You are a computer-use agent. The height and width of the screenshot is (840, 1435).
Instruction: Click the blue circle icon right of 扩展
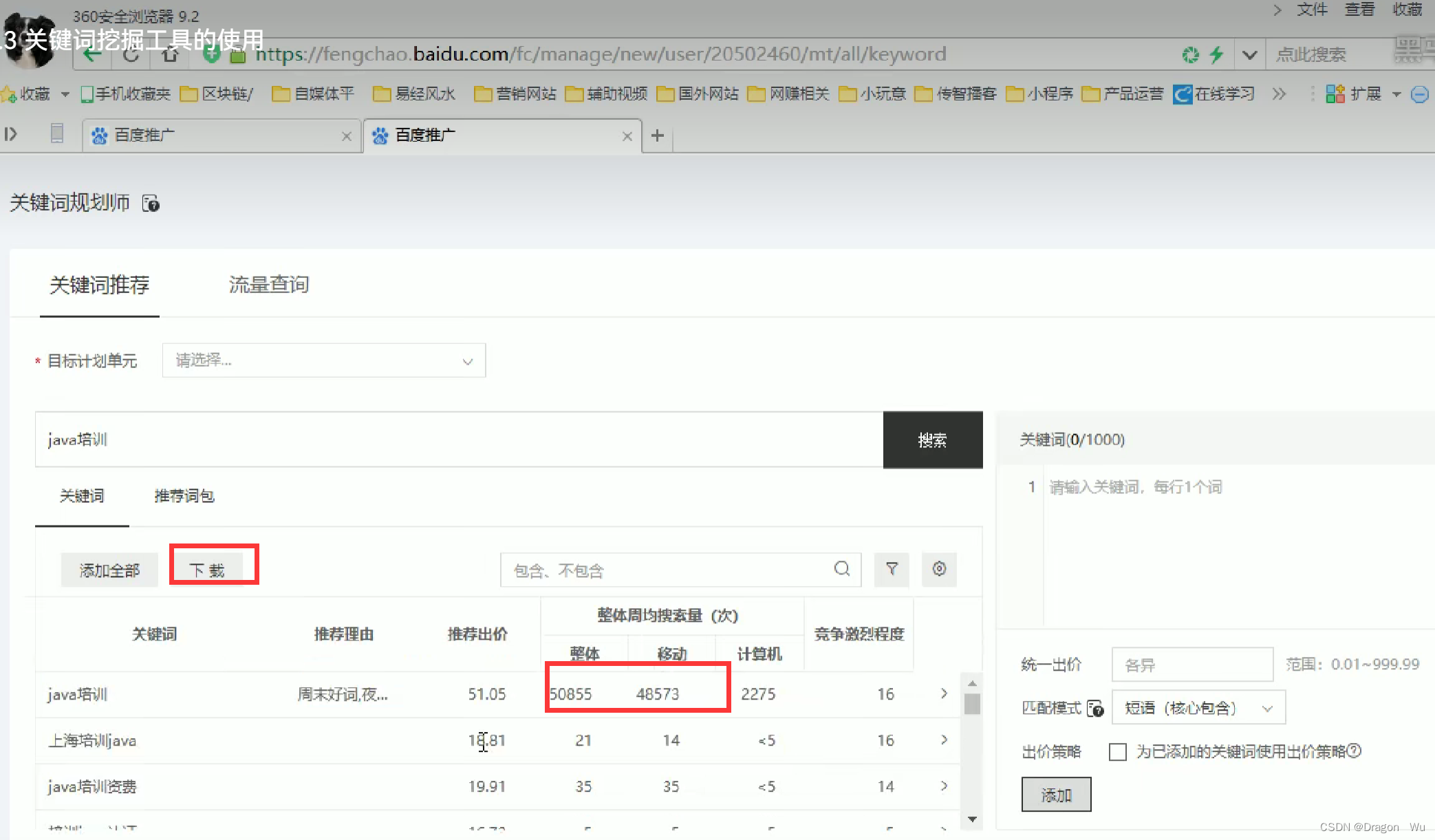point(1419,94)
